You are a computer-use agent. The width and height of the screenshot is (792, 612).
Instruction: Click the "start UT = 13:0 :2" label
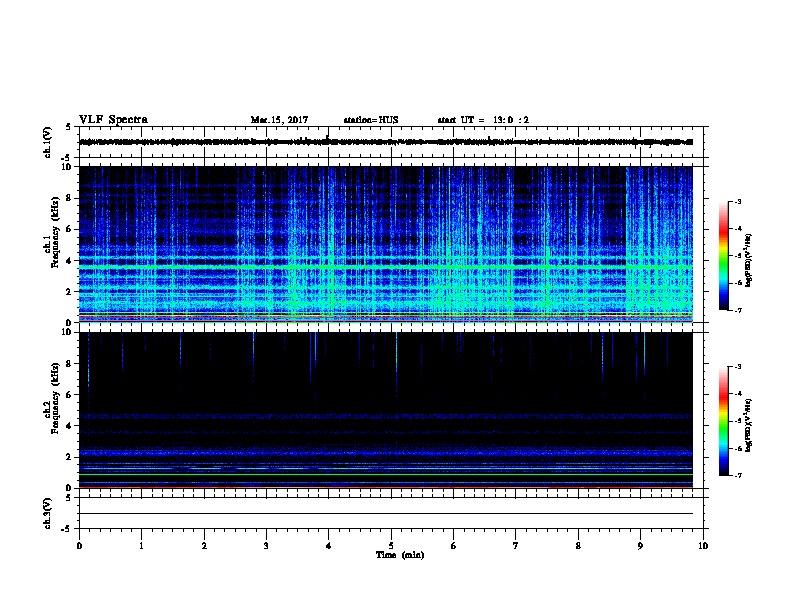click(x=483, y=120)
